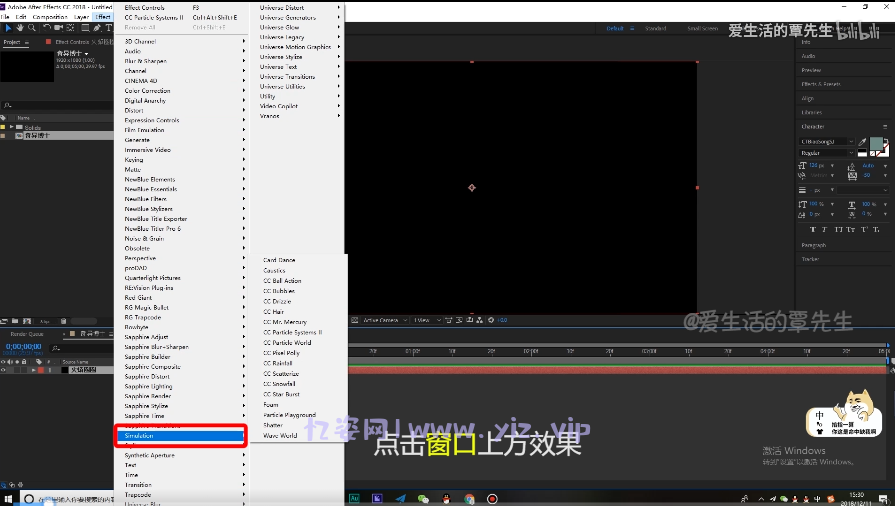This screenshot has height=506, width=895.
Task: Expand the timeline layer properties triangle
Action: click(33, 370)
